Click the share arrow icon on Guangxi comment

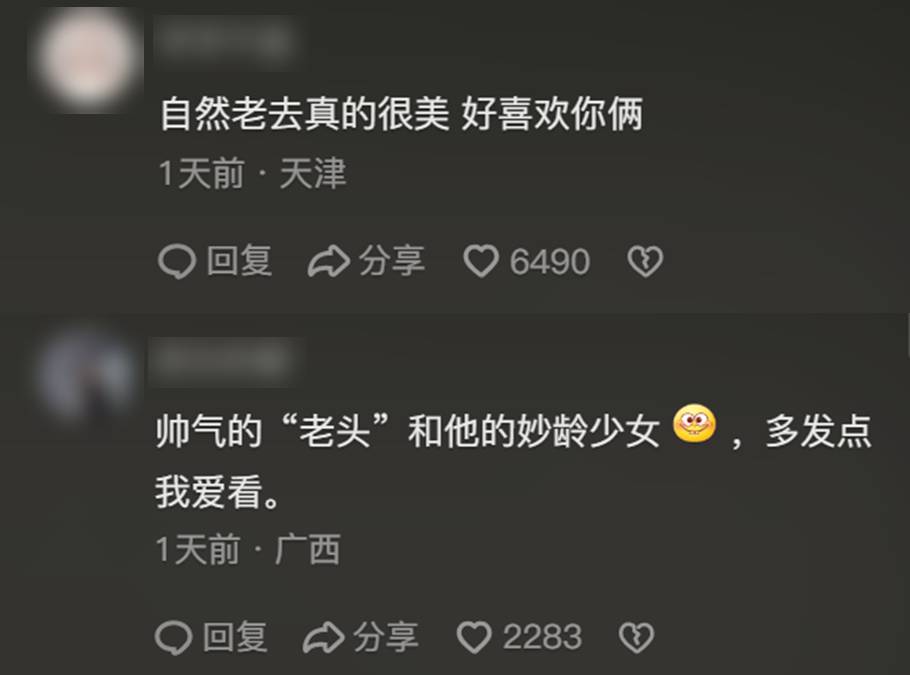pyautogui.click(x=324, y=637)
